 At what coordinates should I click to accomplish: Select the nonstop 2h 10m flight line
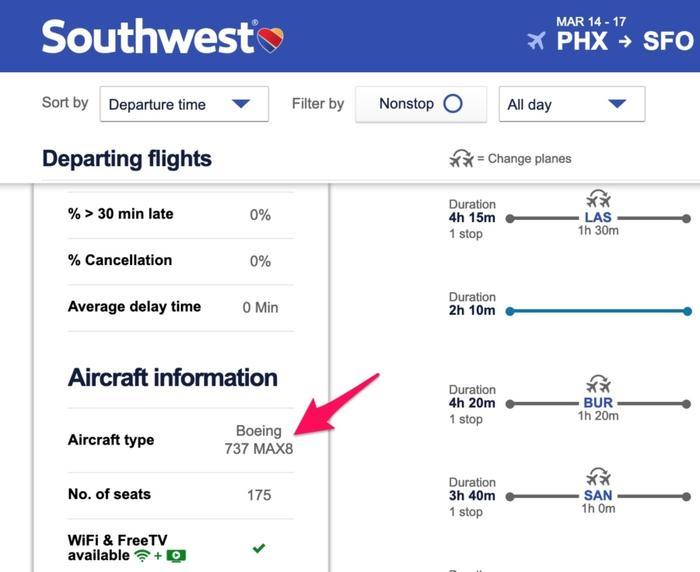[x=599, y=311]
